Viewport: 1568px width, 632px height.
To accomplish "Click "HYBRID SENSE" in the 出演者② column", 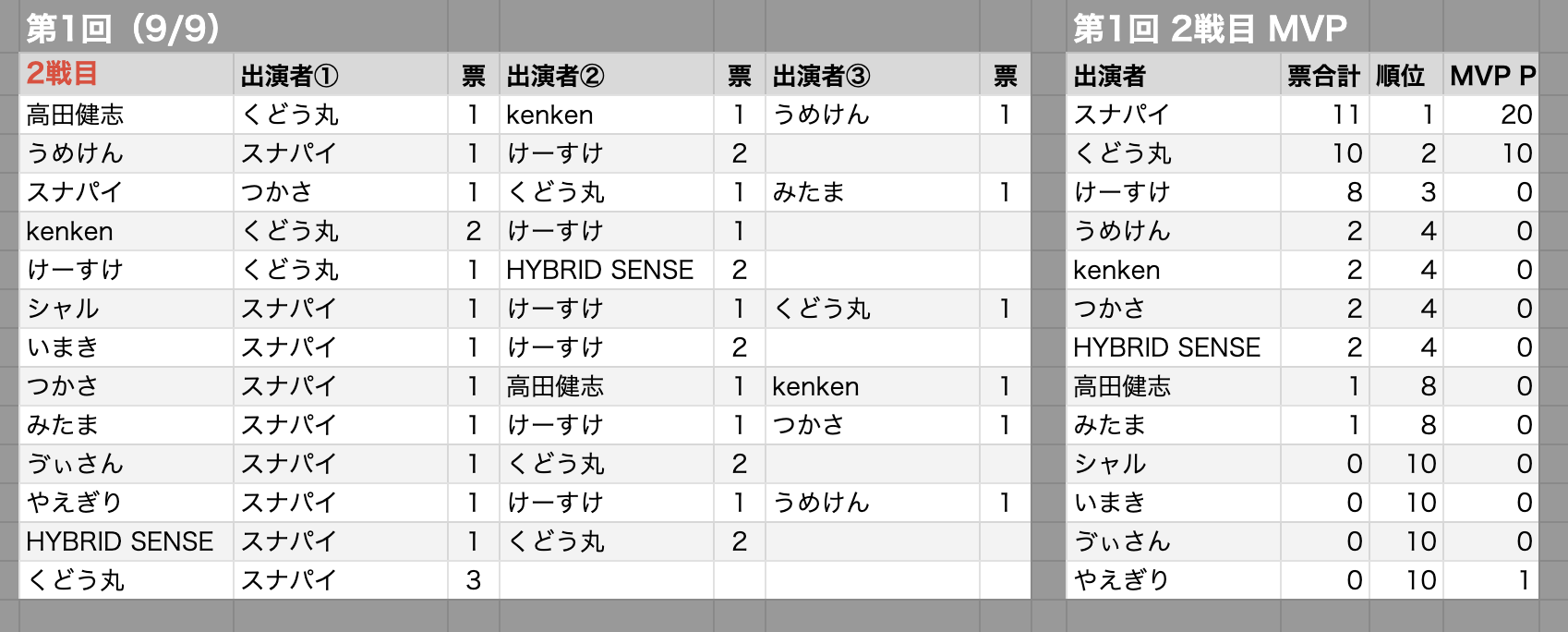I will pos(599,270).
